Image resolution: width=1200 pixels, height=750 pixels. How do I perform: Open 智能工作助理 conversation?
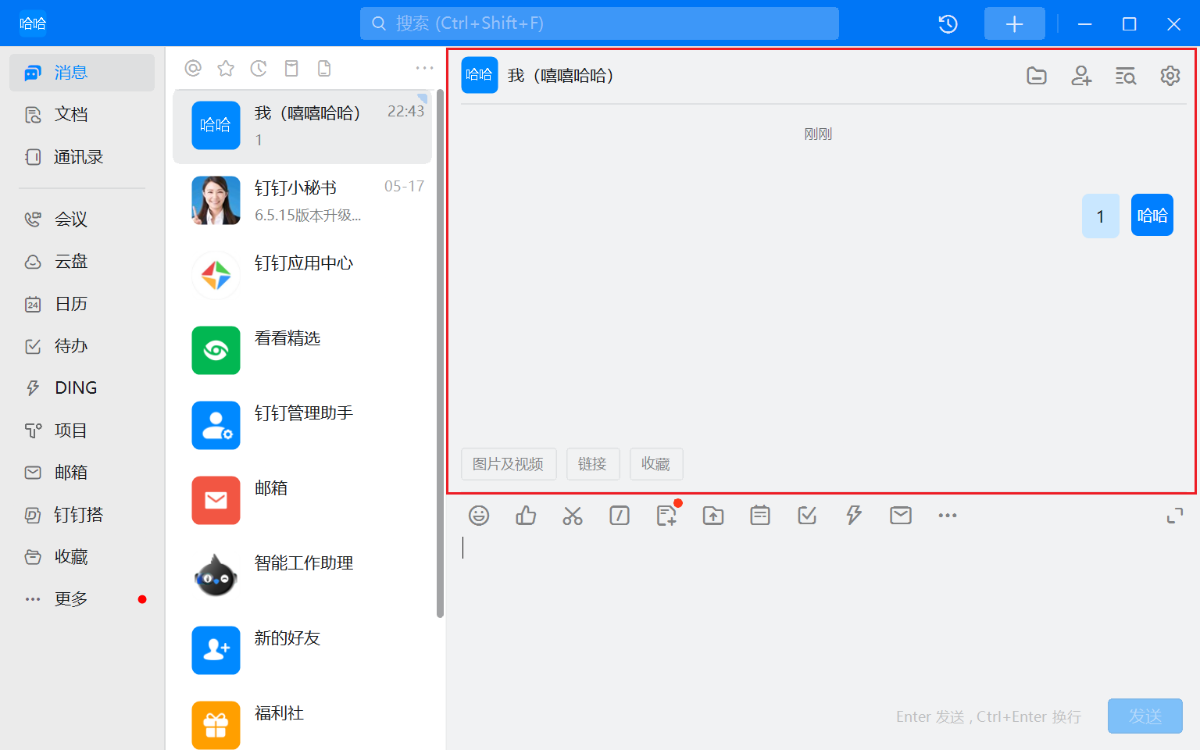coord(302,576)
